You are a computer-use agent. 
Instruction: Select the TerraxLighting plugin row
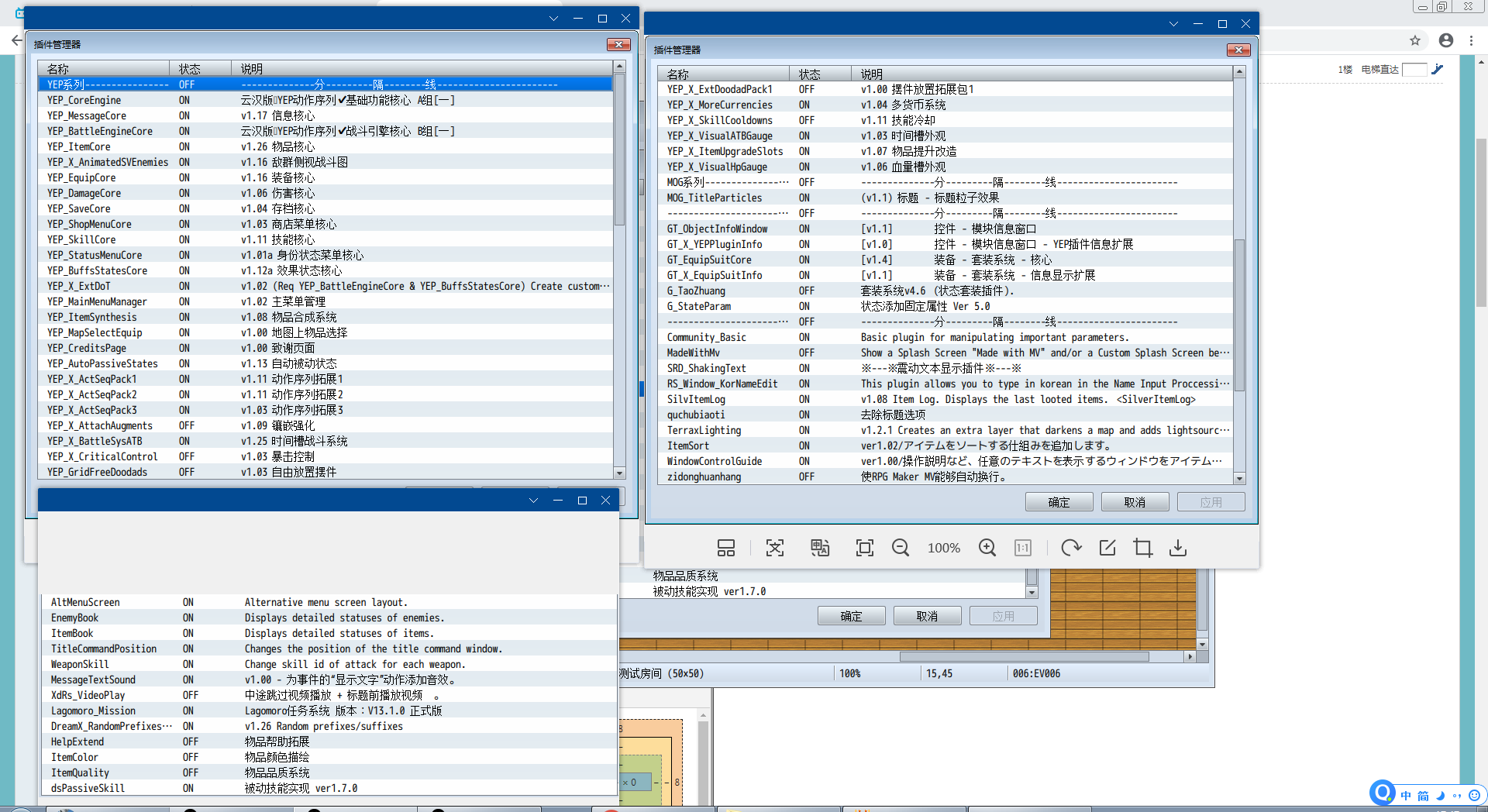pyautogui.click(x=945, y=430)
